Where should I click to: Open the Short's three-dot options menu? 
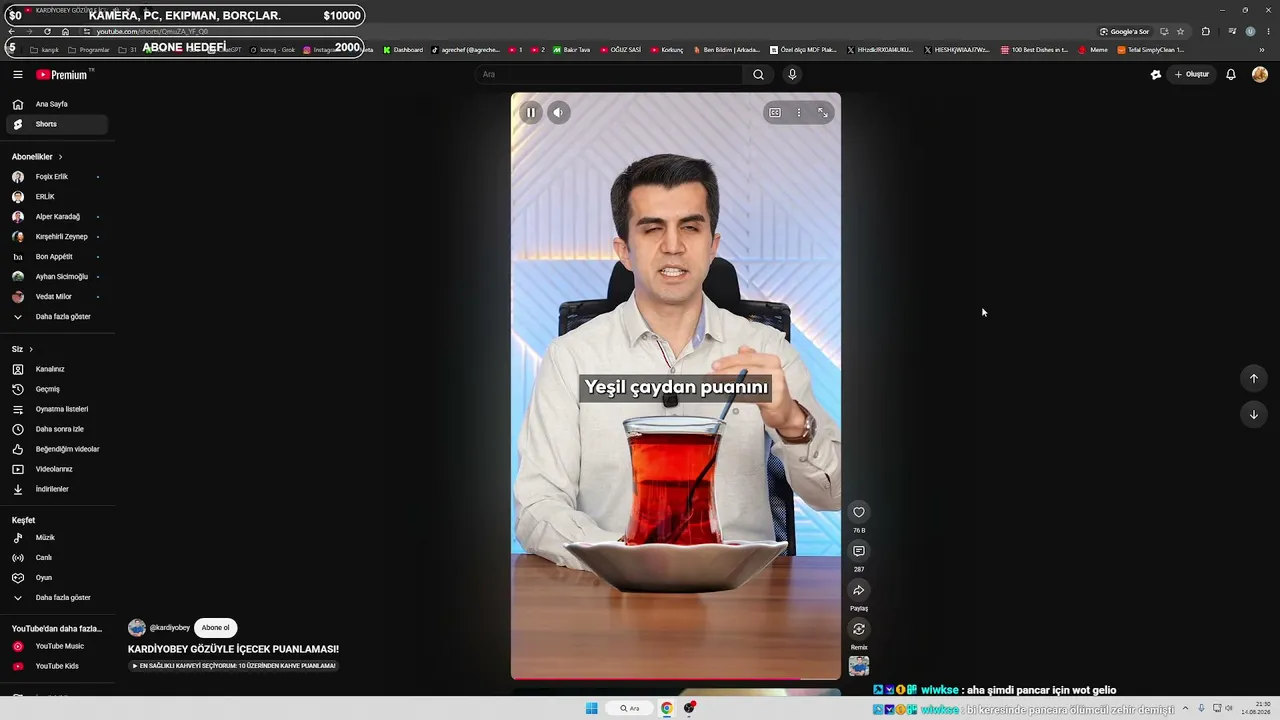(798, 113)
